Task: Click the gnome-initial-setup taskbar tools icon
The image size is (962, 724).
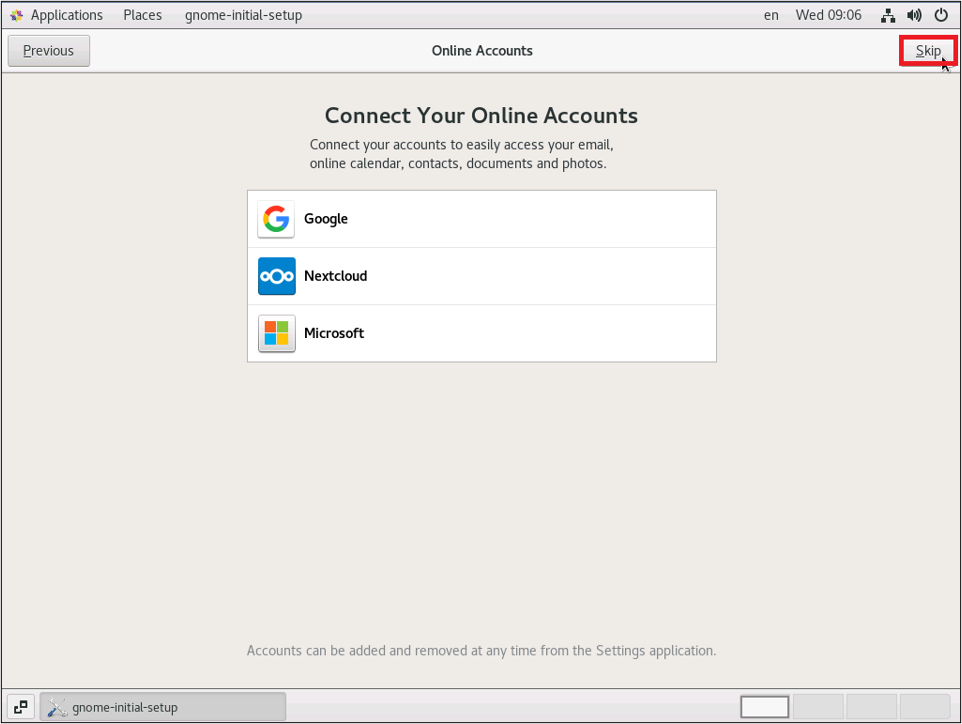Action: tap(57, 707)
